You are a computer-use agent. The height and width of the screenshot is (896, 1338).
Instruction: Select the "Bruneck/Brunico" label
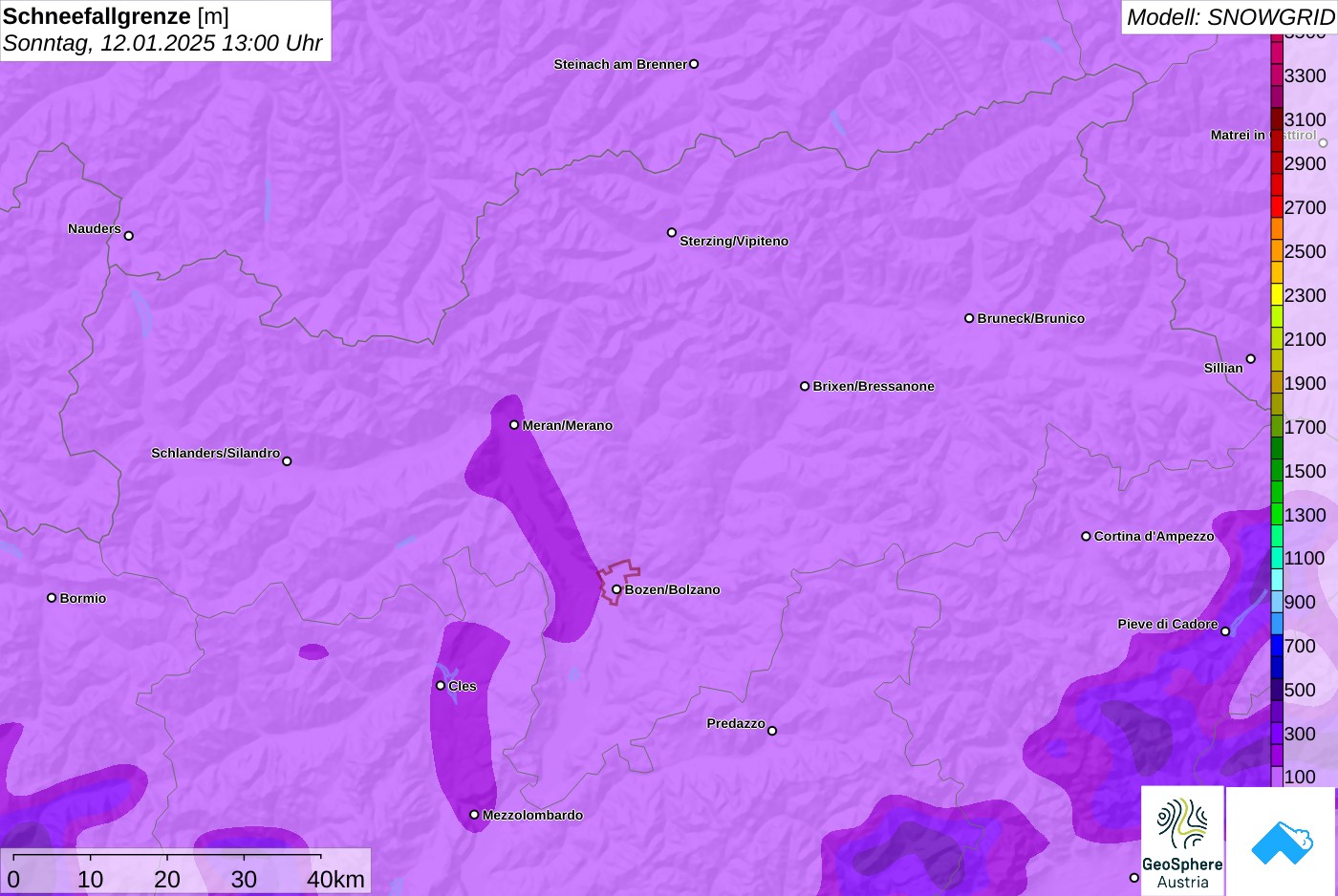(1031, 318)
